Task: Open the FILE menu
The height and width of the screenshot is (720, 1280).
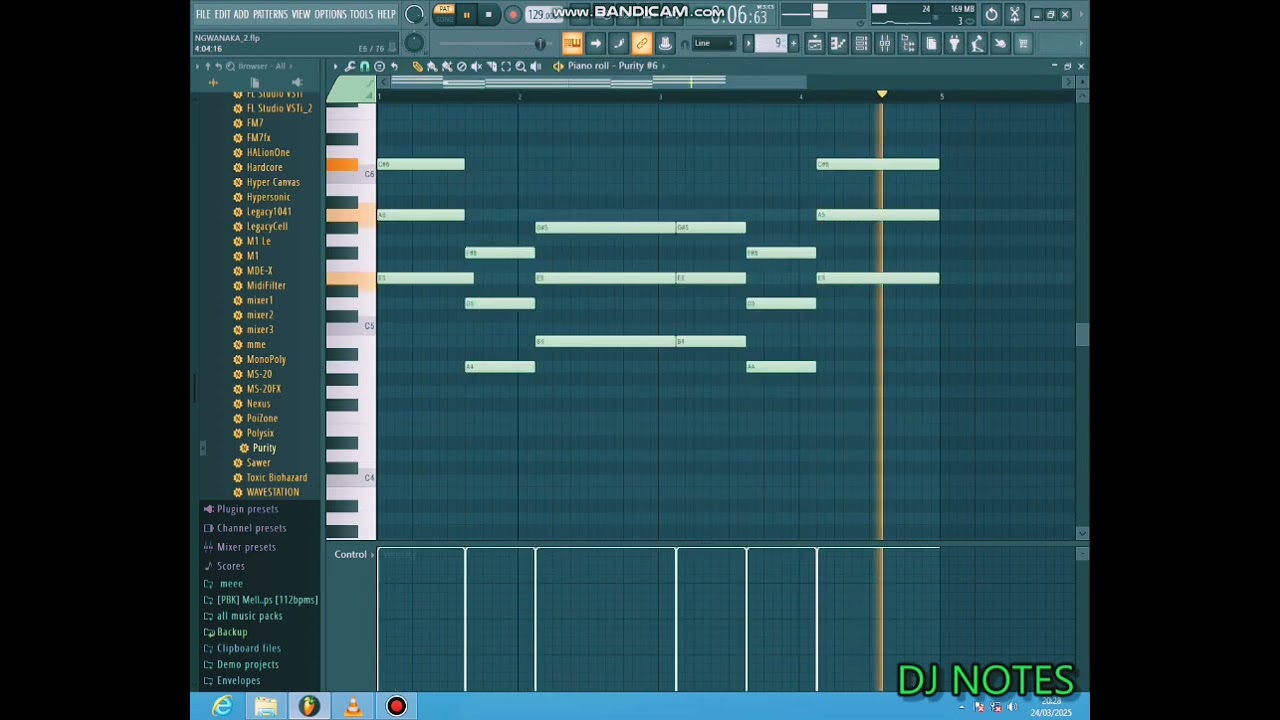Action: pos(203,14)
